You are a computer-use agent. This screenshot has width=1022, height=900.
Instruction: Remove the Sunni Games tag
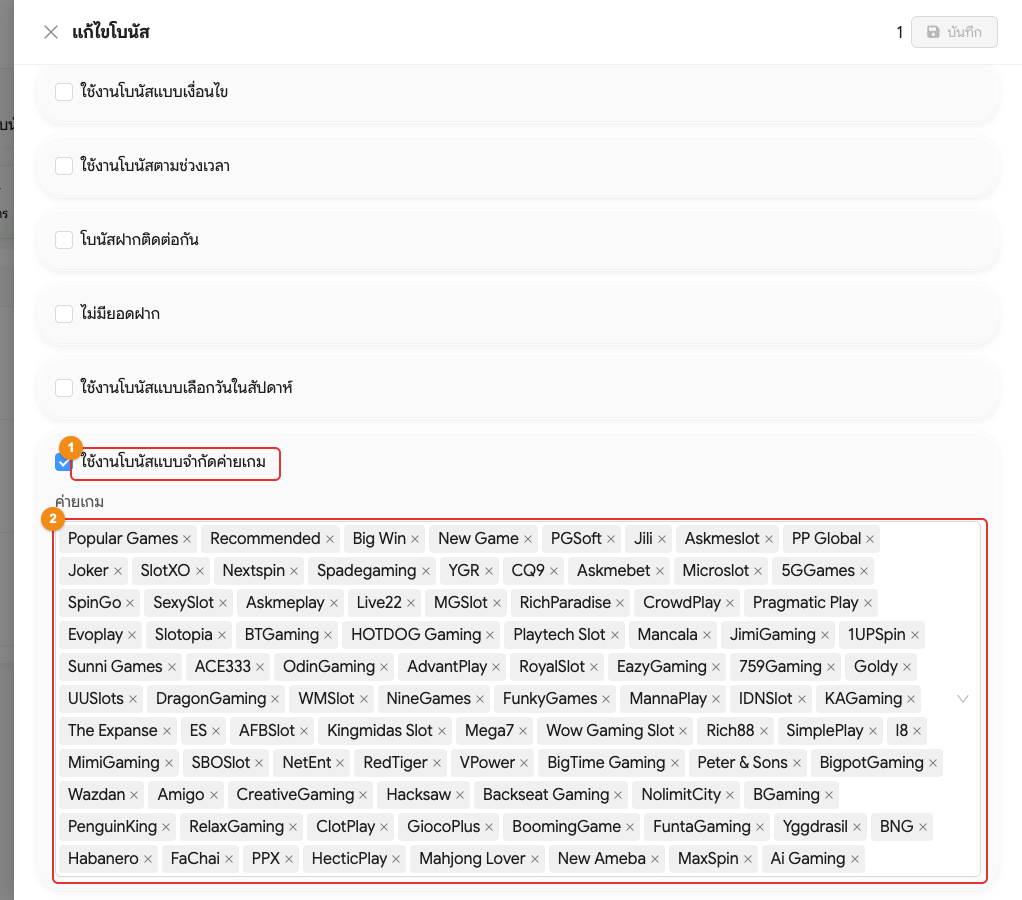pos(172,667)
